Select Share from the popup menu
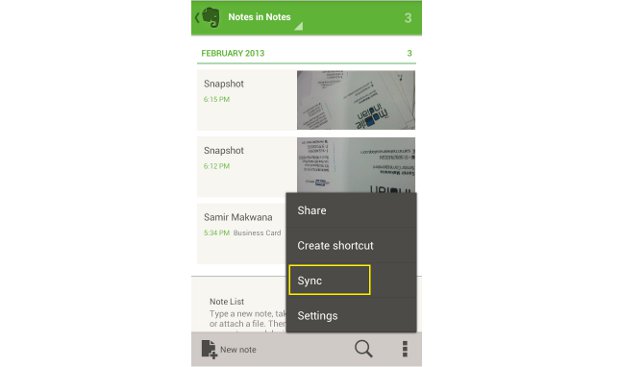This screenshot has height=367, width=620. pyautogui.click(x=351, y=210)
